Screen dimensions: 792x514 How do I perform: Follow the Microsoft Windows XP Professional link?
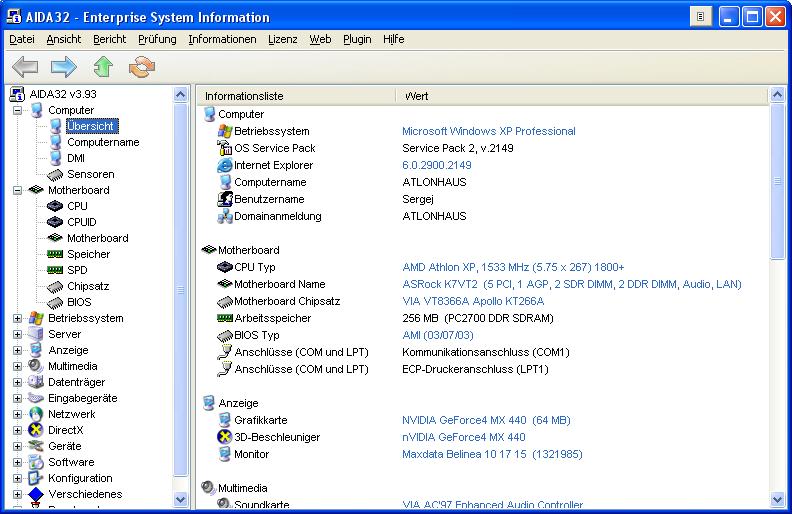(488, 131)
